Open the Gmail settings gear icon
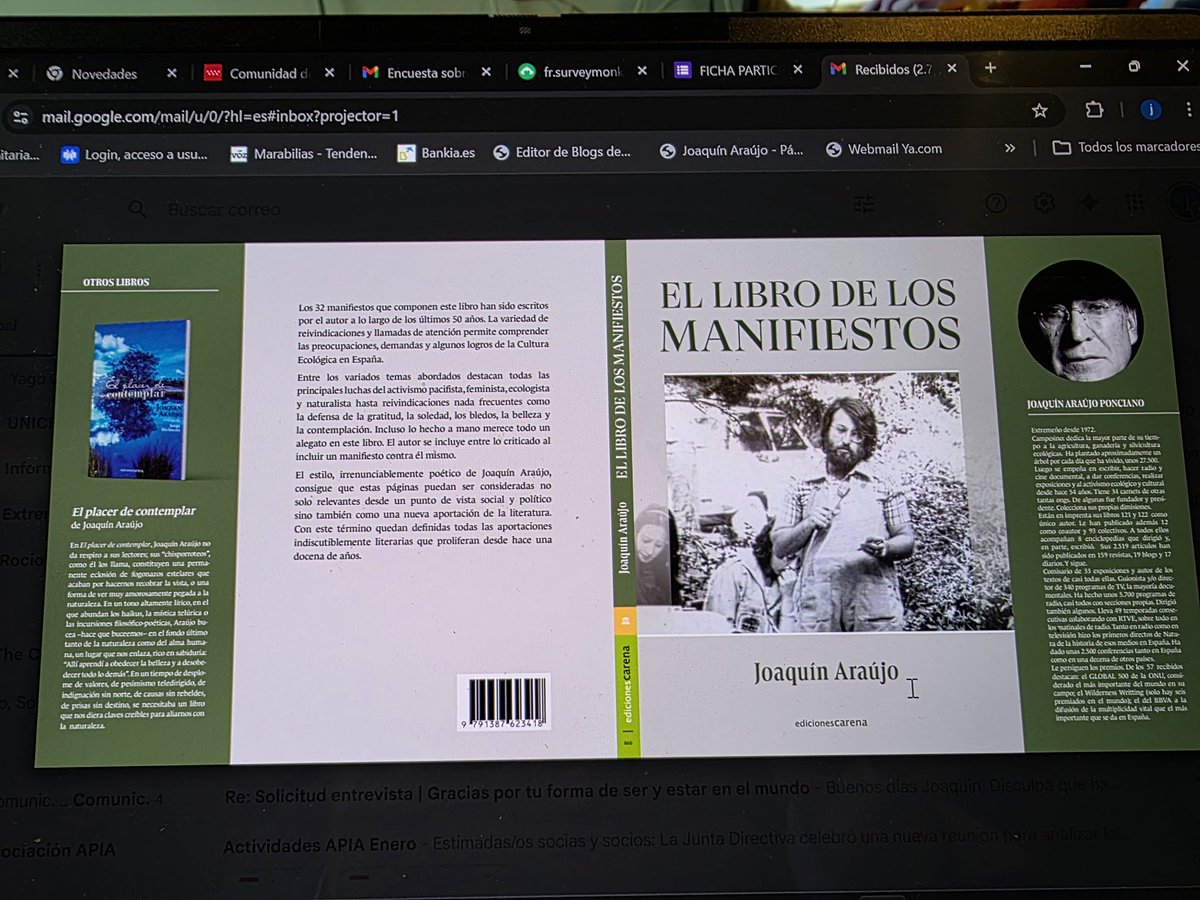The height and width of the screenshot is (900, 1200). (1043, 202)
